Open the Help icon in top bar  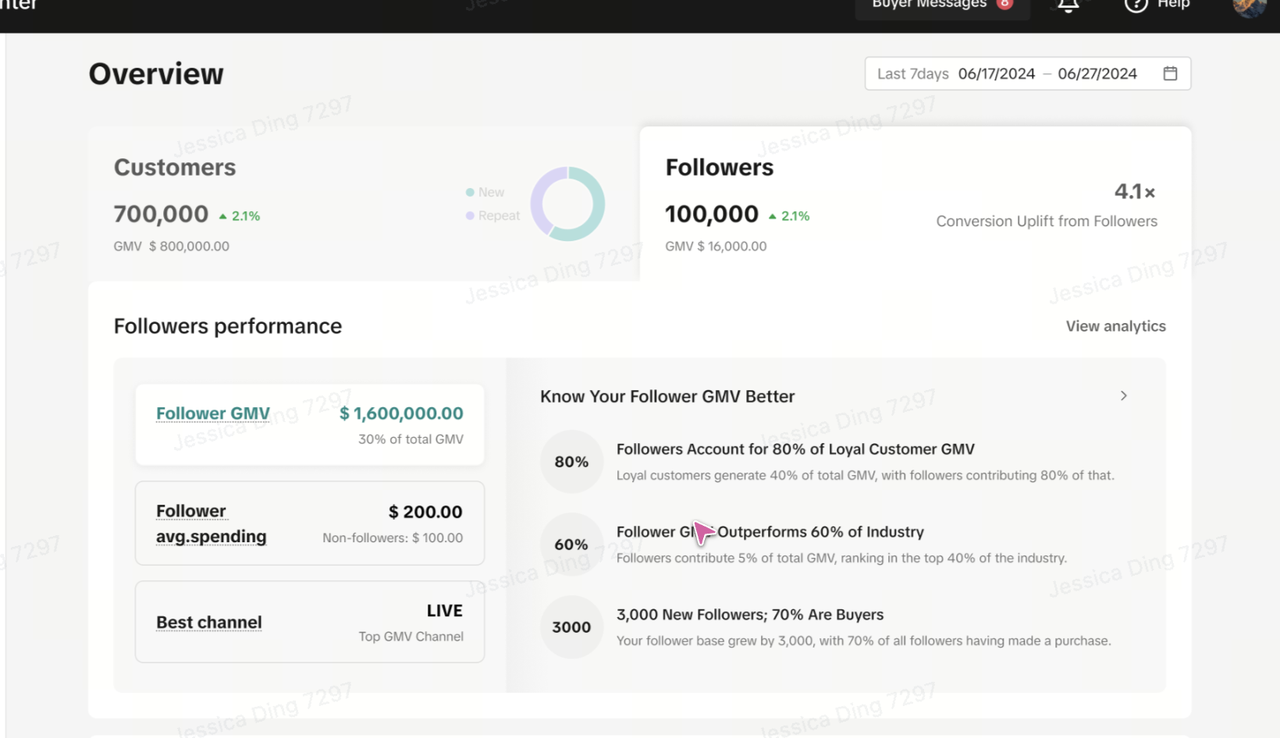pyautogui.click(x=1136, y=5)
